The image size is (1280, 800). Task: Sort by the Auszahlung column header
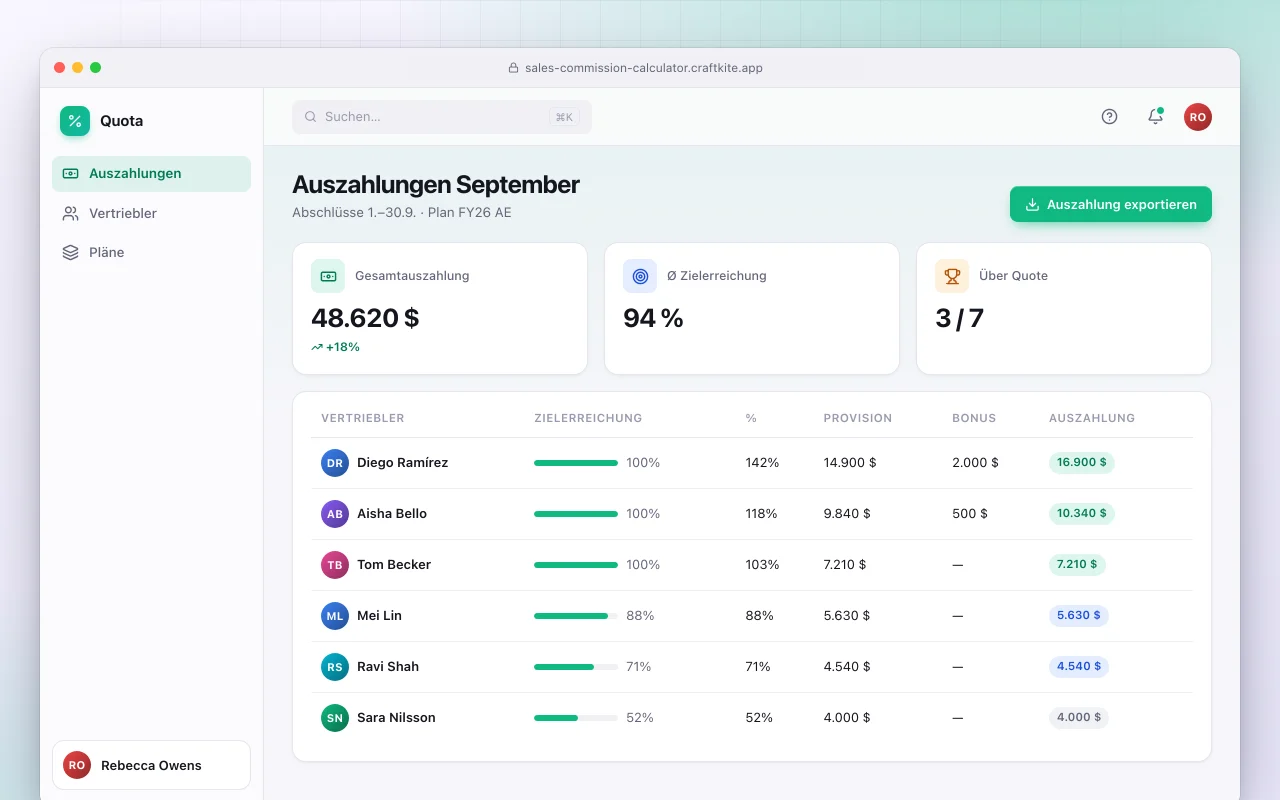(x=1092, y=418)
